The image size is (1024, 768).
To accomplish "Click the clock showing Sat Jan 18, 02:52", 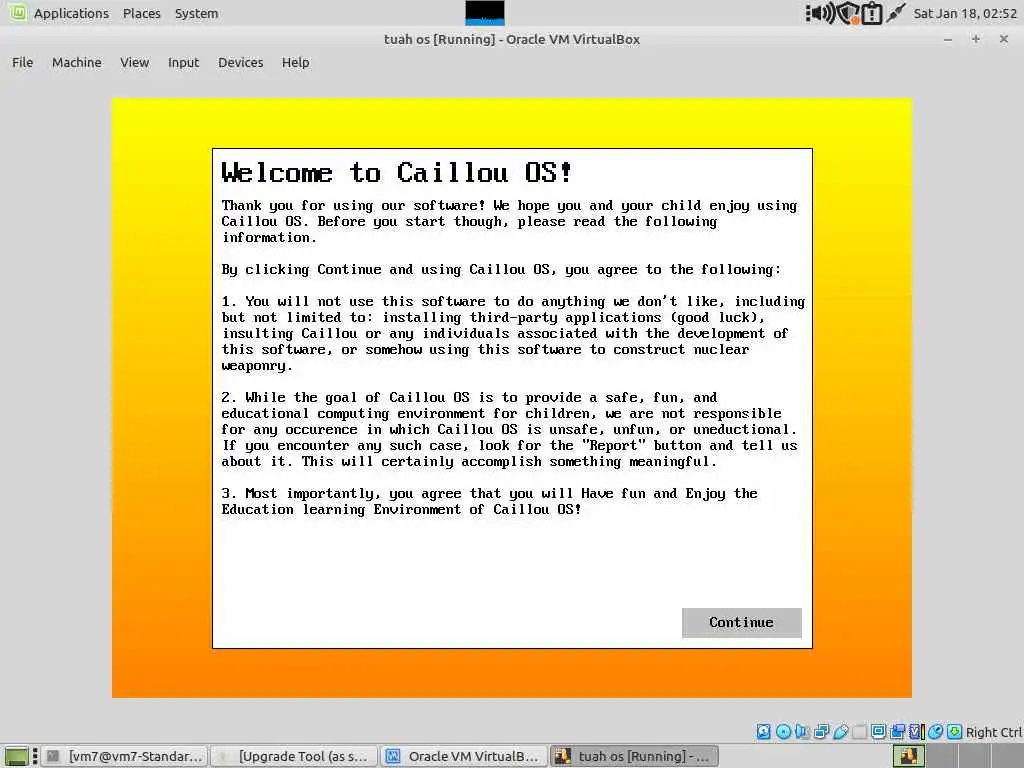I will tap(965, 13).
